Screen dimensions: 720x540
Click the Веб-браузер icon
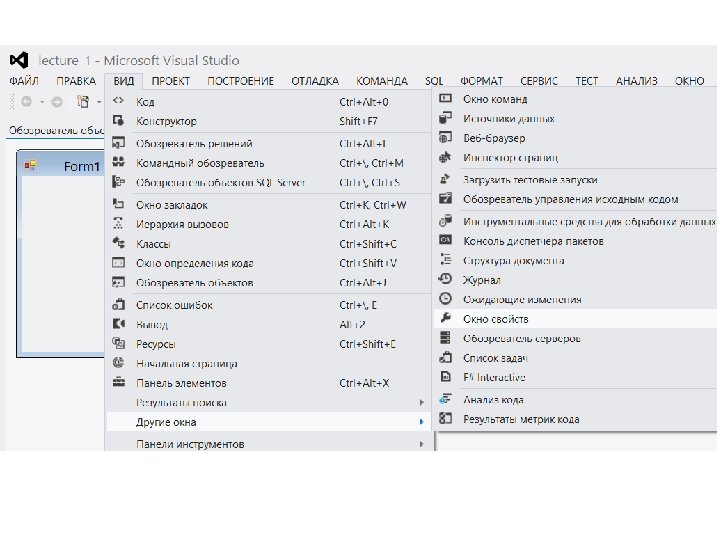445,137
